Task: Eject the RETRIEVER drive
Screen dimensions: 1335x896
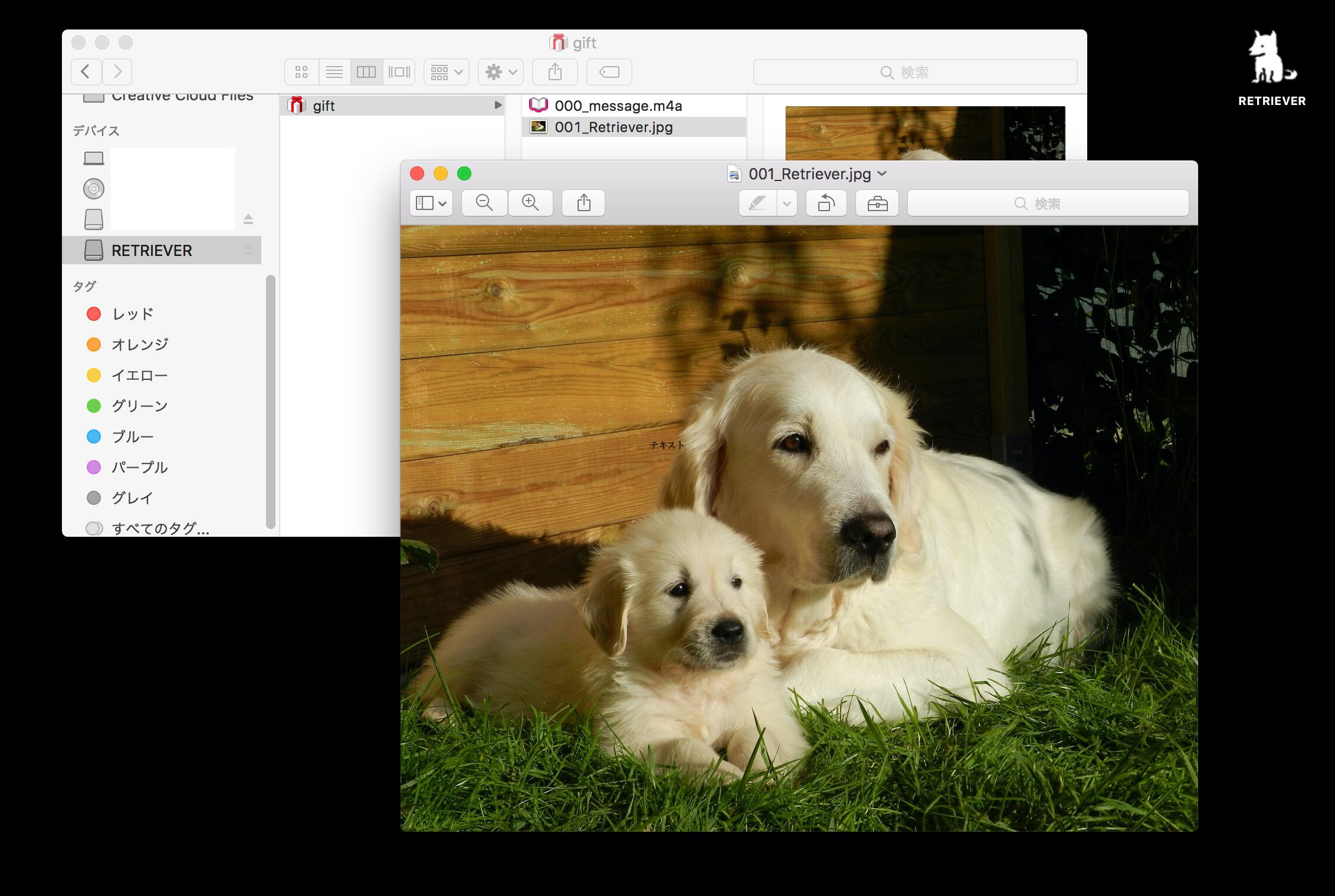Action: [x=248, y=250]
